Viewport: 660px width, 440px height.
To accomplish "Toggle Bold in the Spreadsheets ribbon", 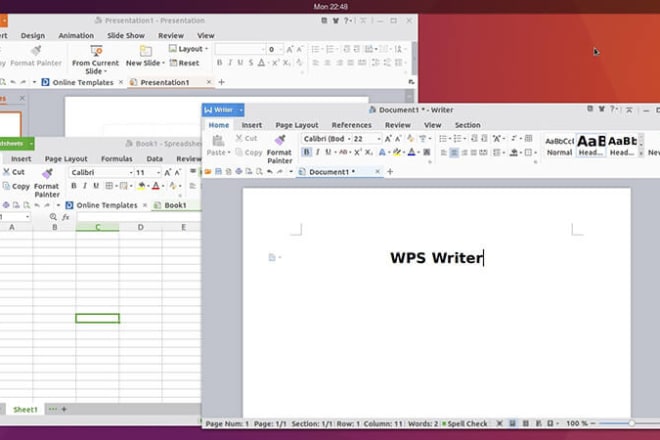I will [x=74, y=186].
